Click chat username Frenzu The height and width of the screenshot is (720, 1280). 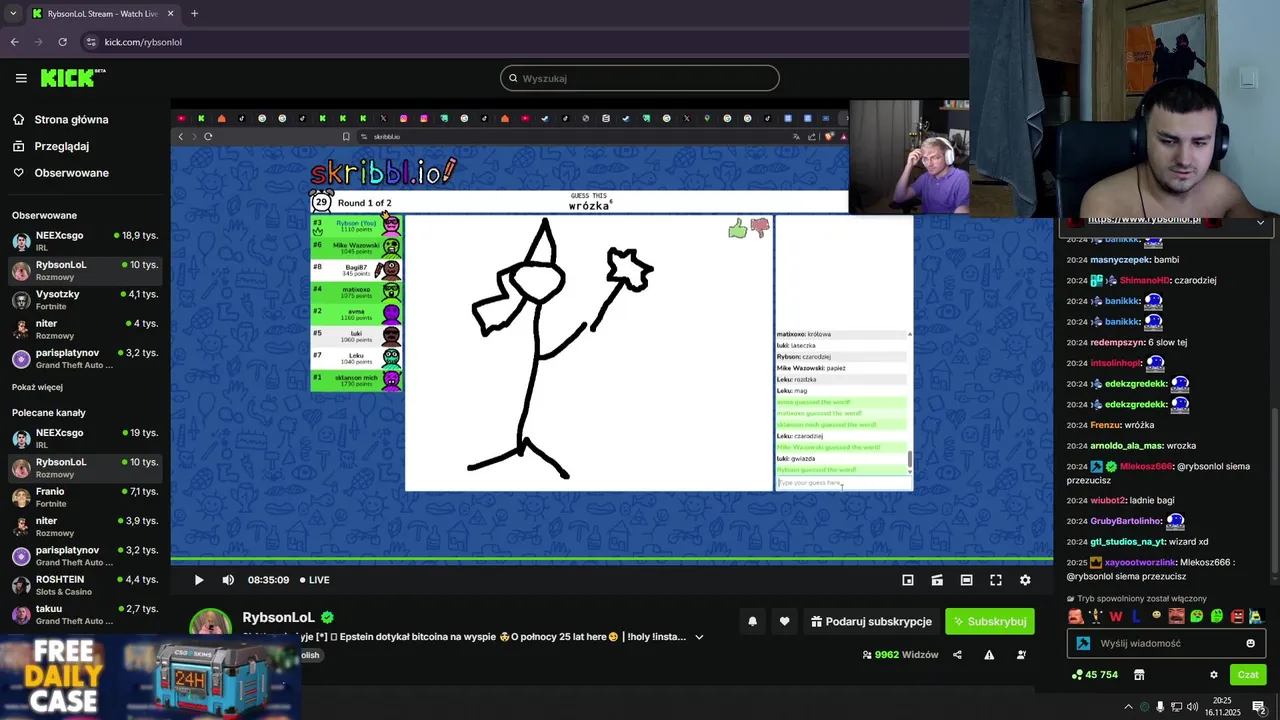pos(1106,425)
